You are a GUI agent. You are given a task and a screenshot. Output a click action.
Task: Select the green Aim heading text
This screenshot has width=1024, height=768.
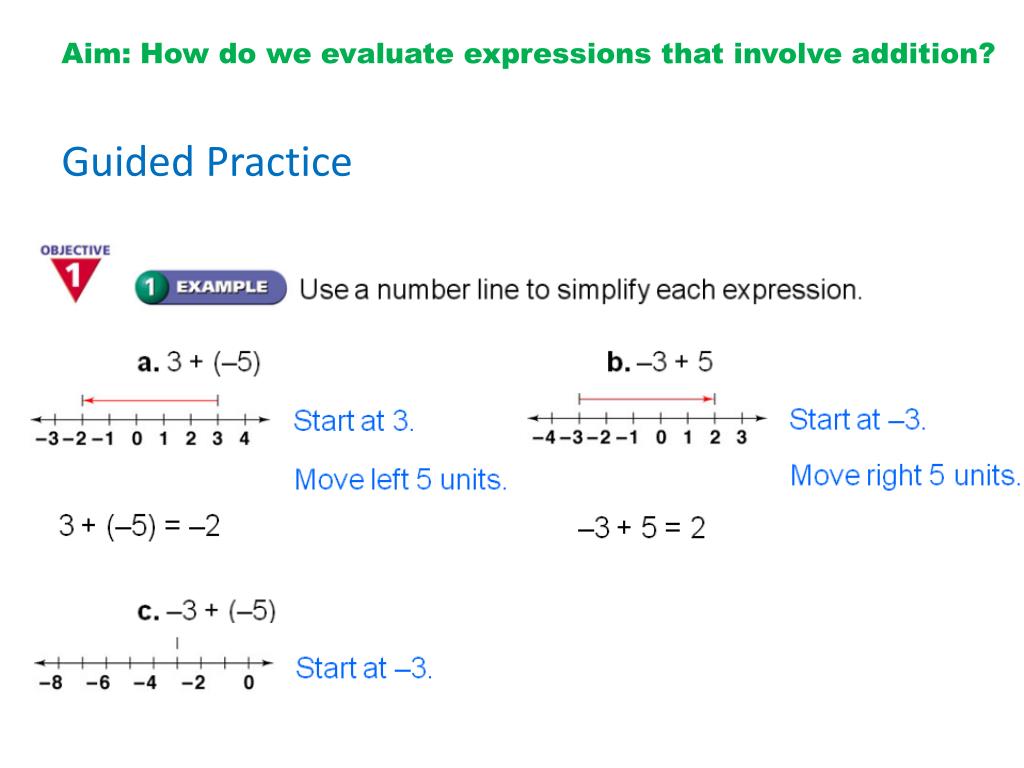[528, 54]
